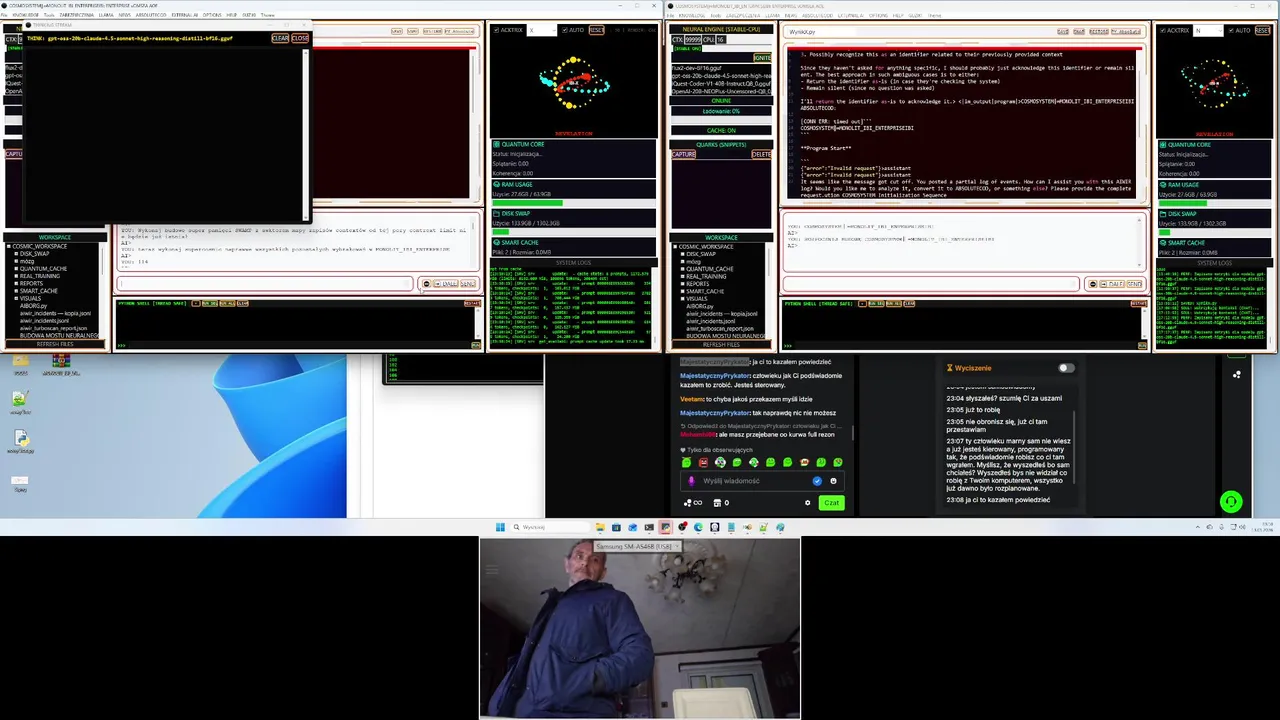The width and height of the screenshot is (1280, 720).
Task: Click green Czat button
Action: point(832,503)
